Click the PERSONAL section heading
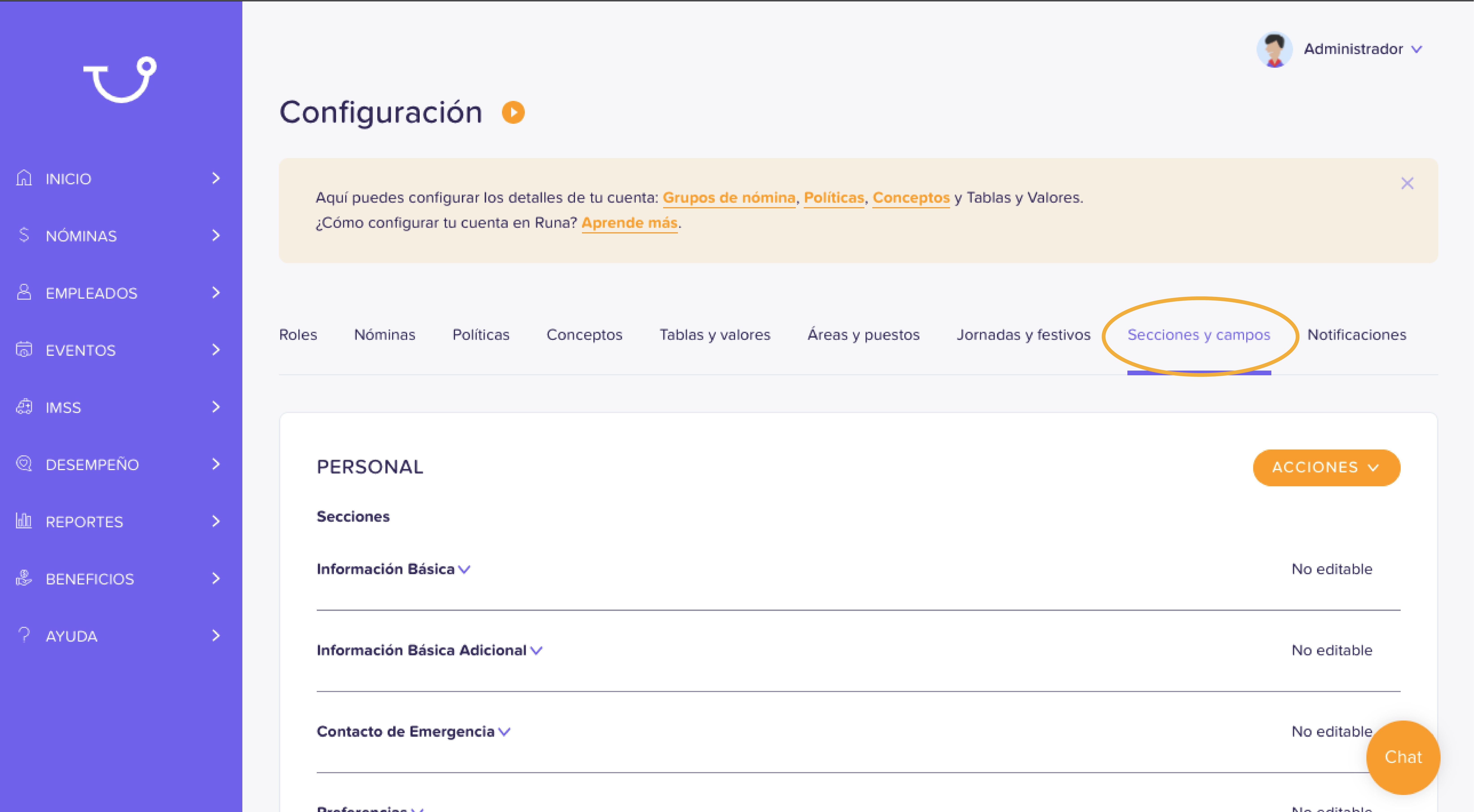1474x812 pixels. [x=370, y=467]
